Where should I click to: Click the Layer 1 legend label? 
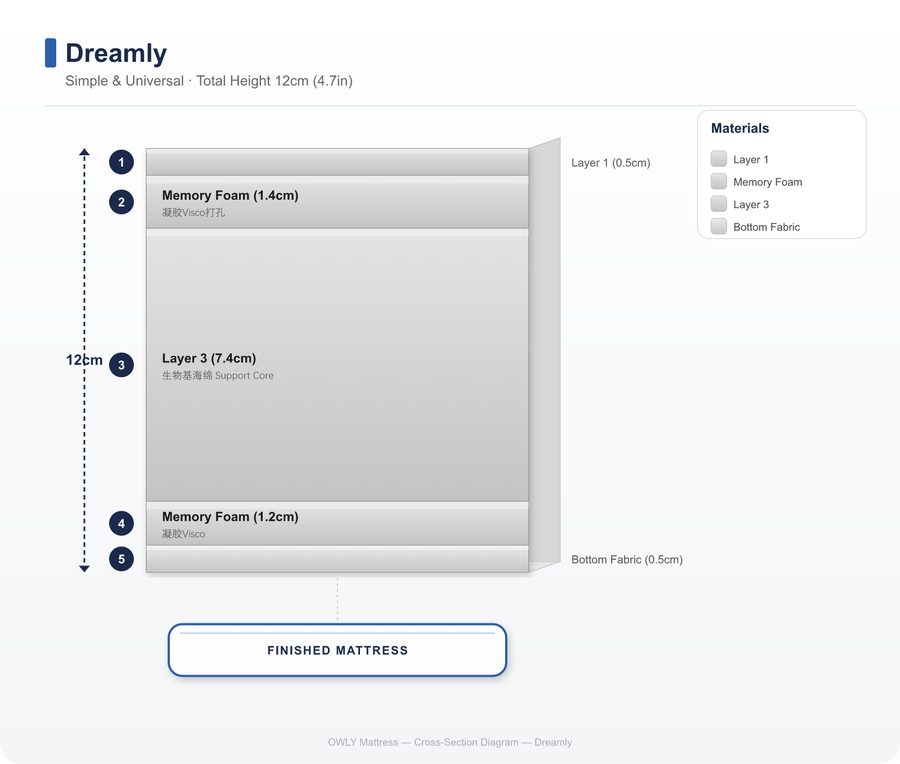click(751, 160)
